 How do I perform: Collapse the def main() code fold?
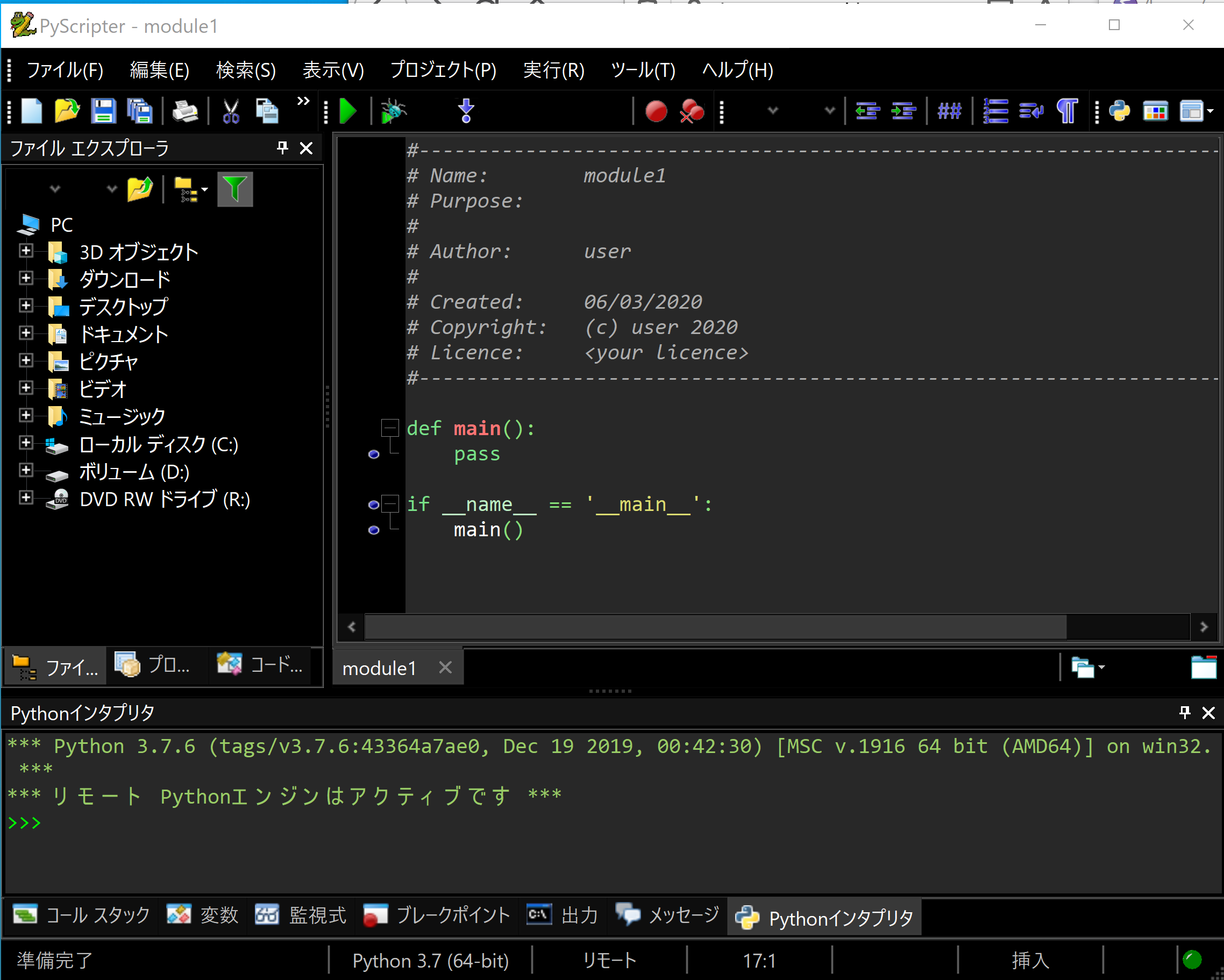tap(389, 428)
